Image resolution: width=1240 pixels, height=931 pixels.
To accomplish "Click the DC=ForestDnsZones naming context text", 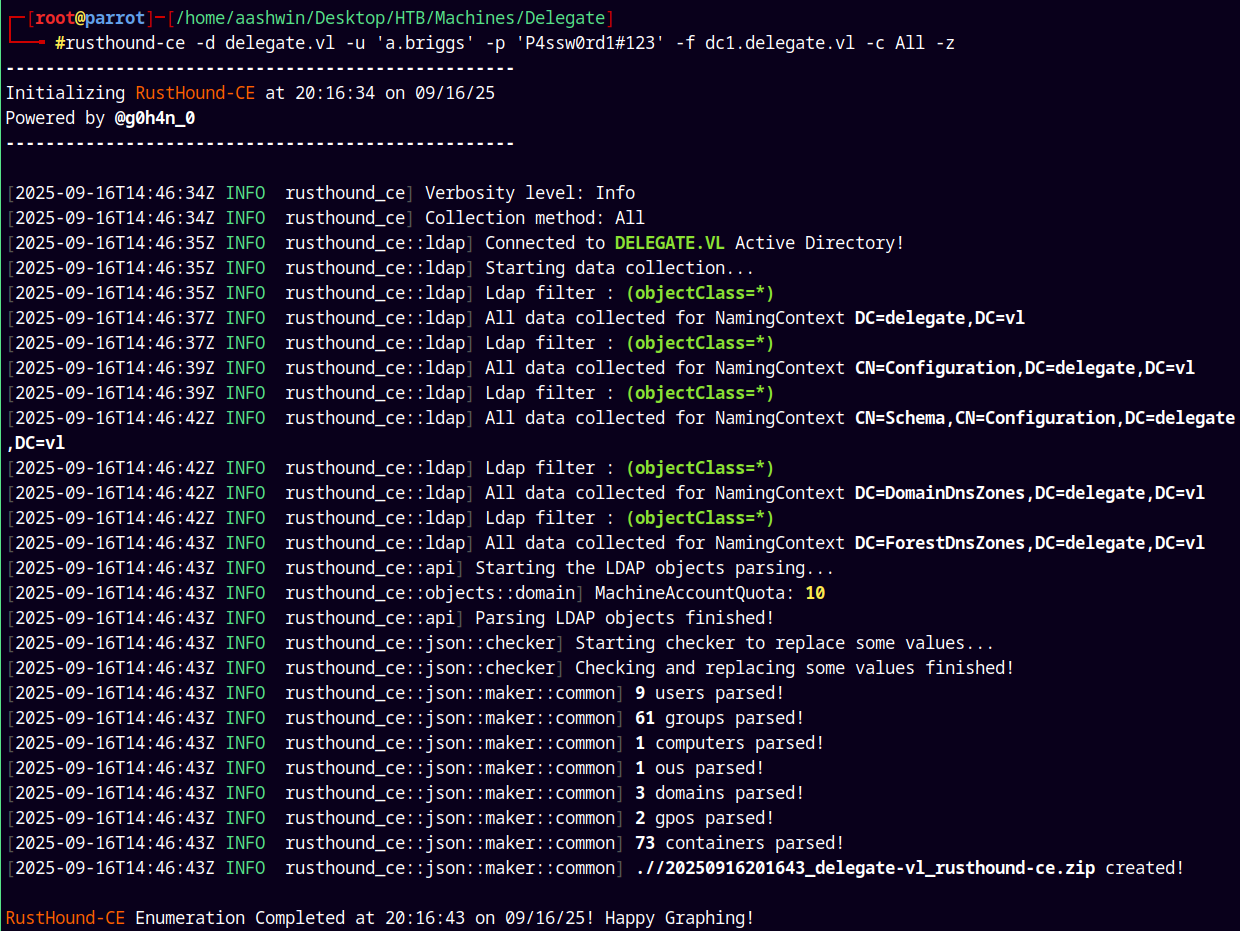I will pyautogui.click(x=1029, y=543).
